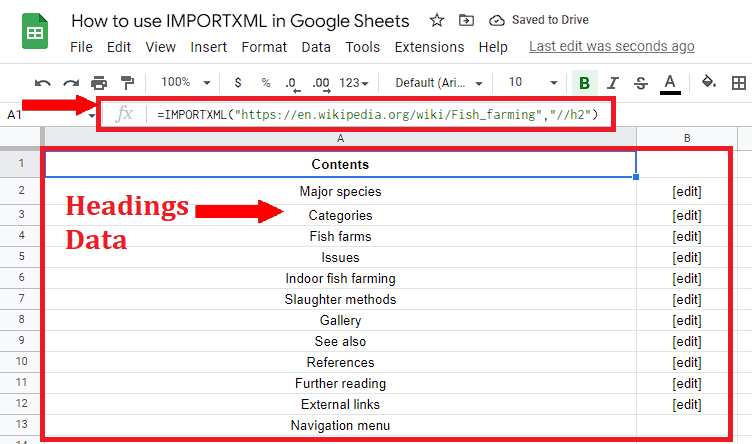Image resolution: width=752 pixels, height=444 pixels.
Task: Select column A header
Action: 340,138
